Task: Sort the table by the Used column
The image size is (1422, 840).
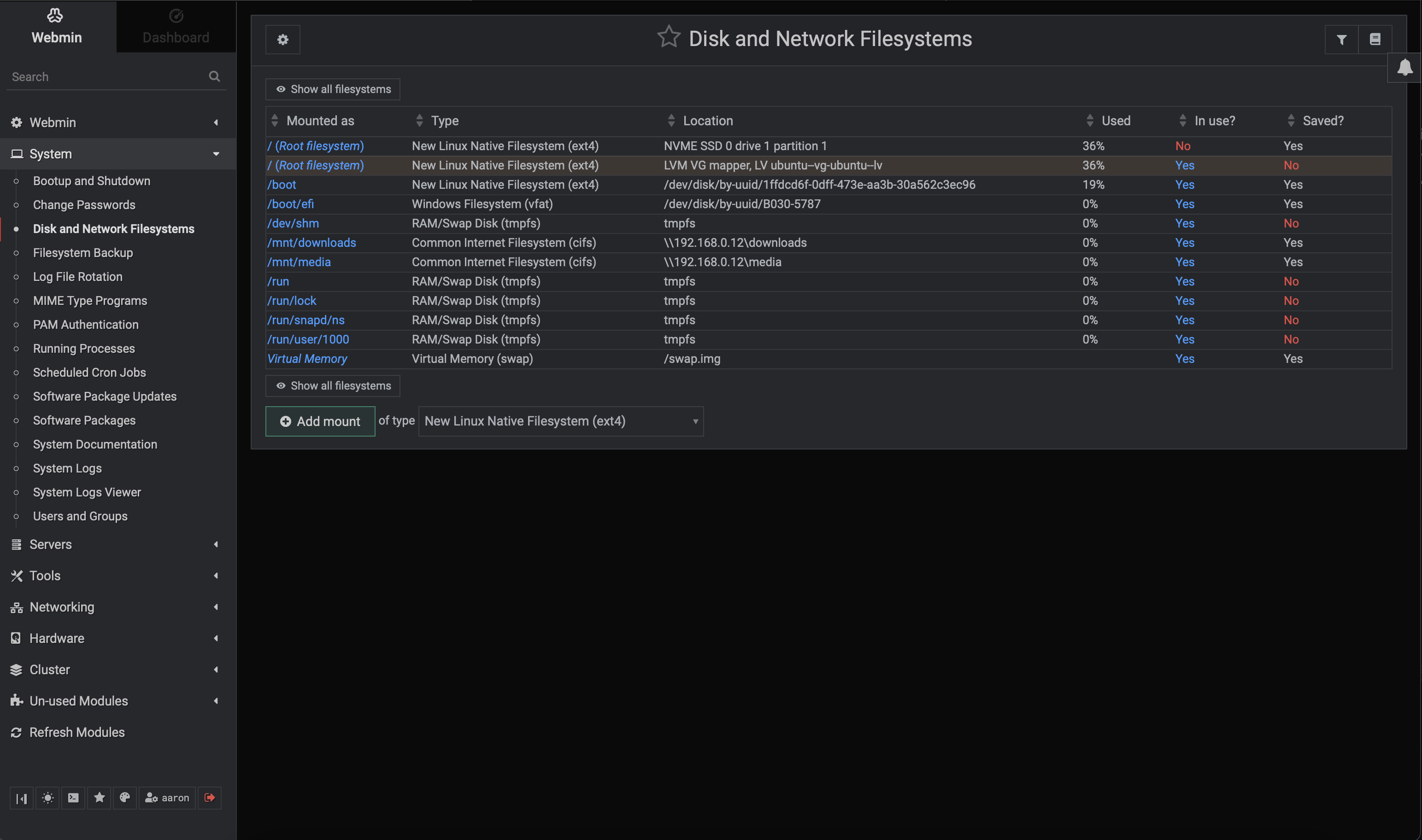Action: tap(1115, 121)
